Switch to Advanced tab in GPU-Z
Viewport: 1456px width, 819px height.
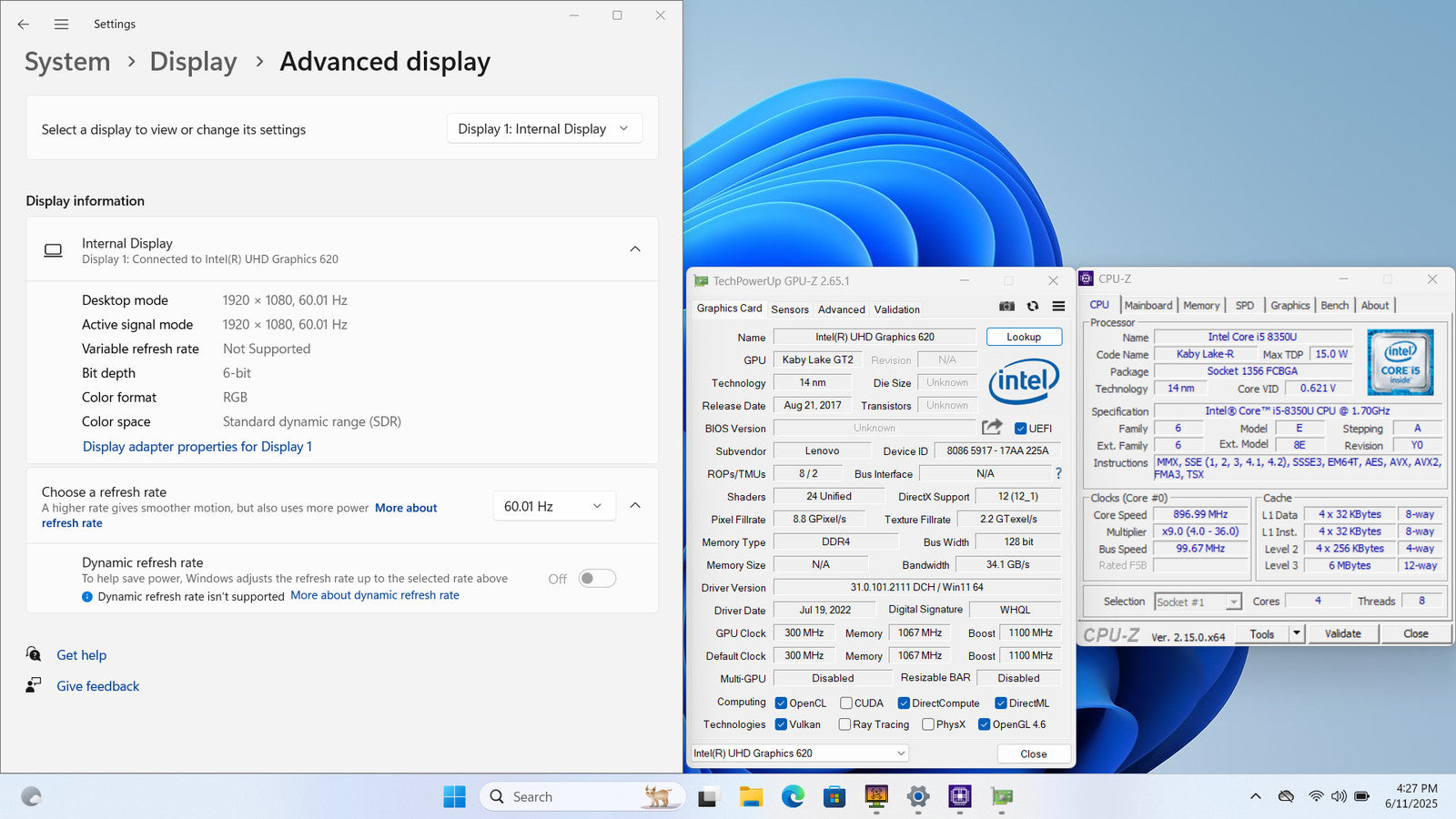pos(842,309)
